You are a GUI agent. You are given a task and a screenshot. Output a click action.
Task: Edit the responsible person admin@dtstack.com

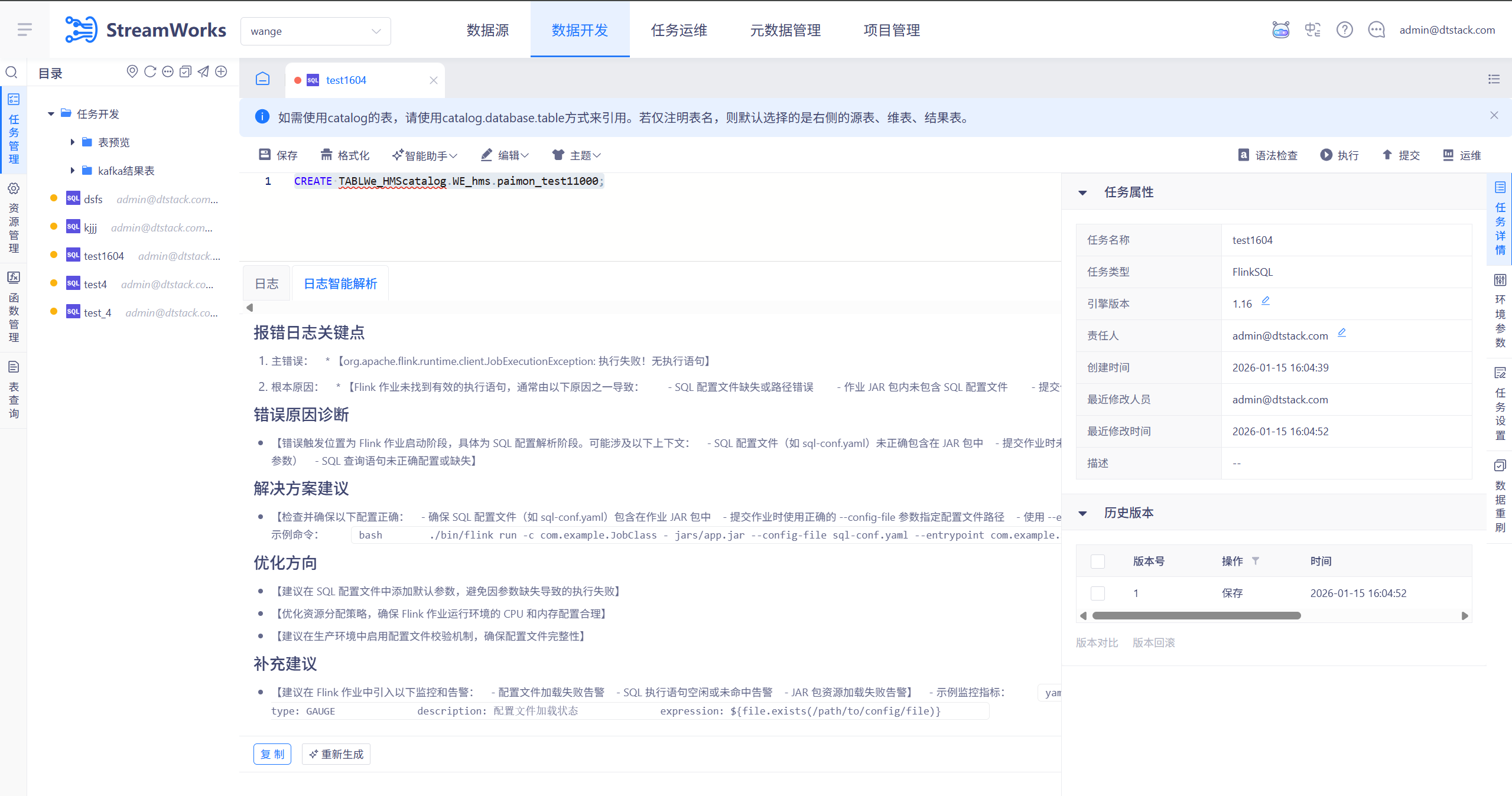(x=1342, y=333)
